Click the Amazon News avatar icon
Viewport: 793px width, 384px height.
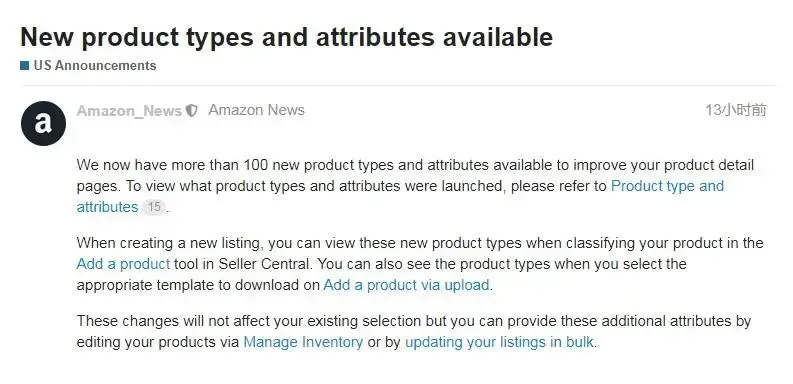[43, 123]
